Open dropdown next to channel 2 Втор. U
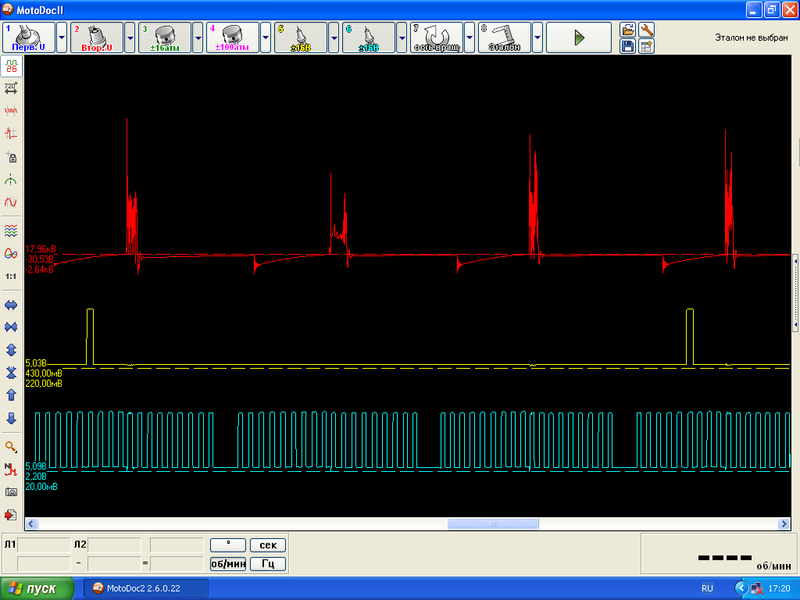800x600 pixels. 130,37
